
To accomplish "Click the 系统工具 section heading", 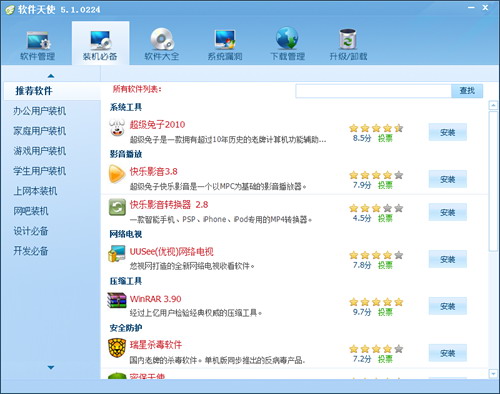I will pyautogui.click(x=126, y=107).
